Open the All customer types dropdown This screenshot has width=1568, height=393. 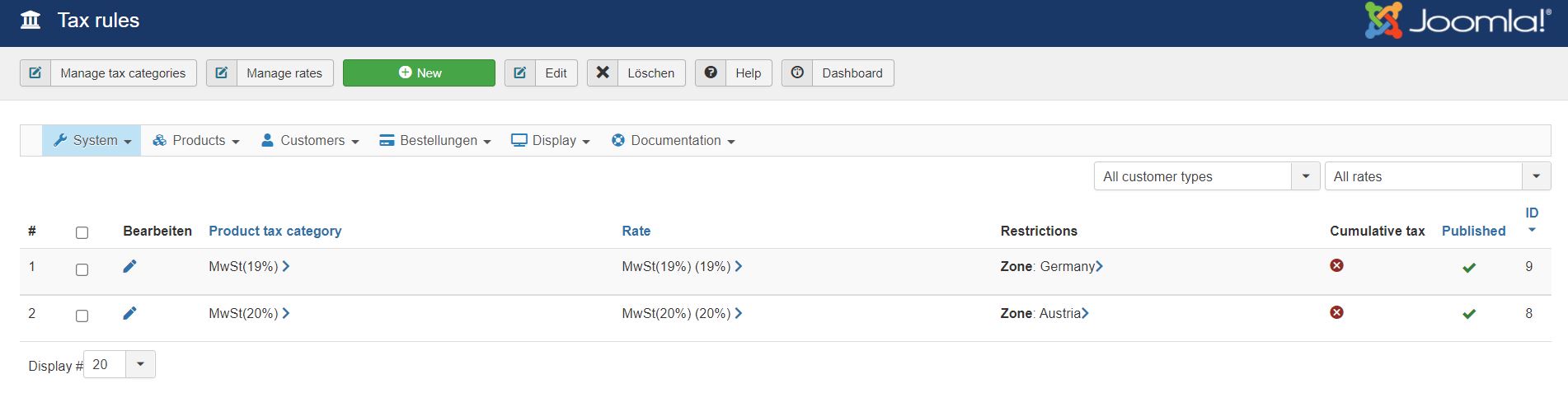1206,176
